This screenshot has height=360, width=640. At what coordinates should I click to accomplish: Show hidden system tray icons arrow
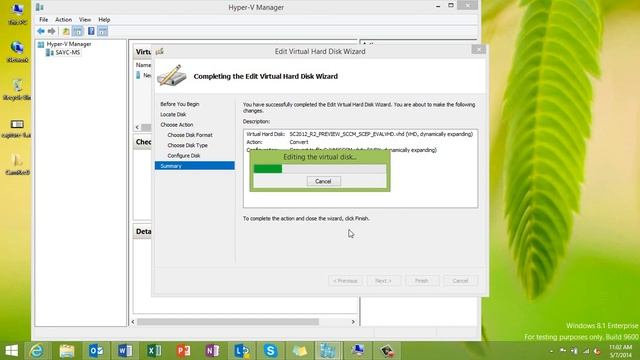(551, 351)
